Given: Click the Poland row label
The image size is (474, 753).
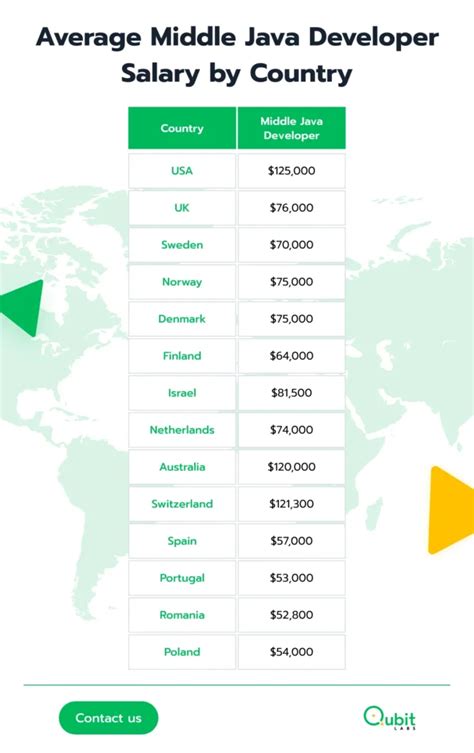Looking at the screenshot, I should [x=182, y=651].
